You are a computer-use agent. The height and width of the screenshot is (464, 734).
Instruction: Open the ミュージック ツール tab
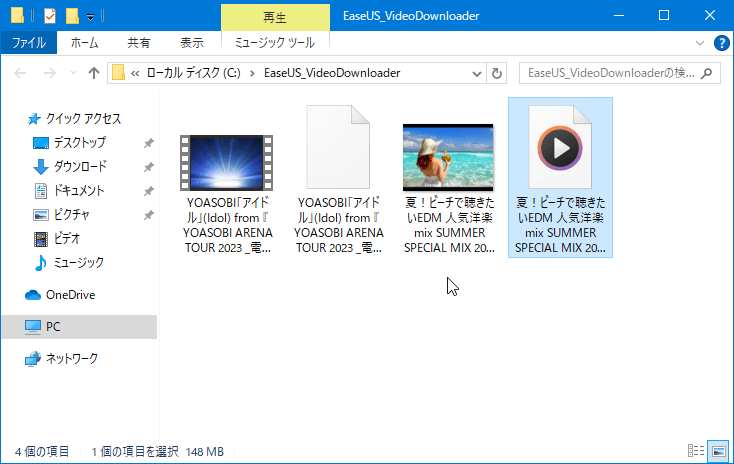point(274,43)
